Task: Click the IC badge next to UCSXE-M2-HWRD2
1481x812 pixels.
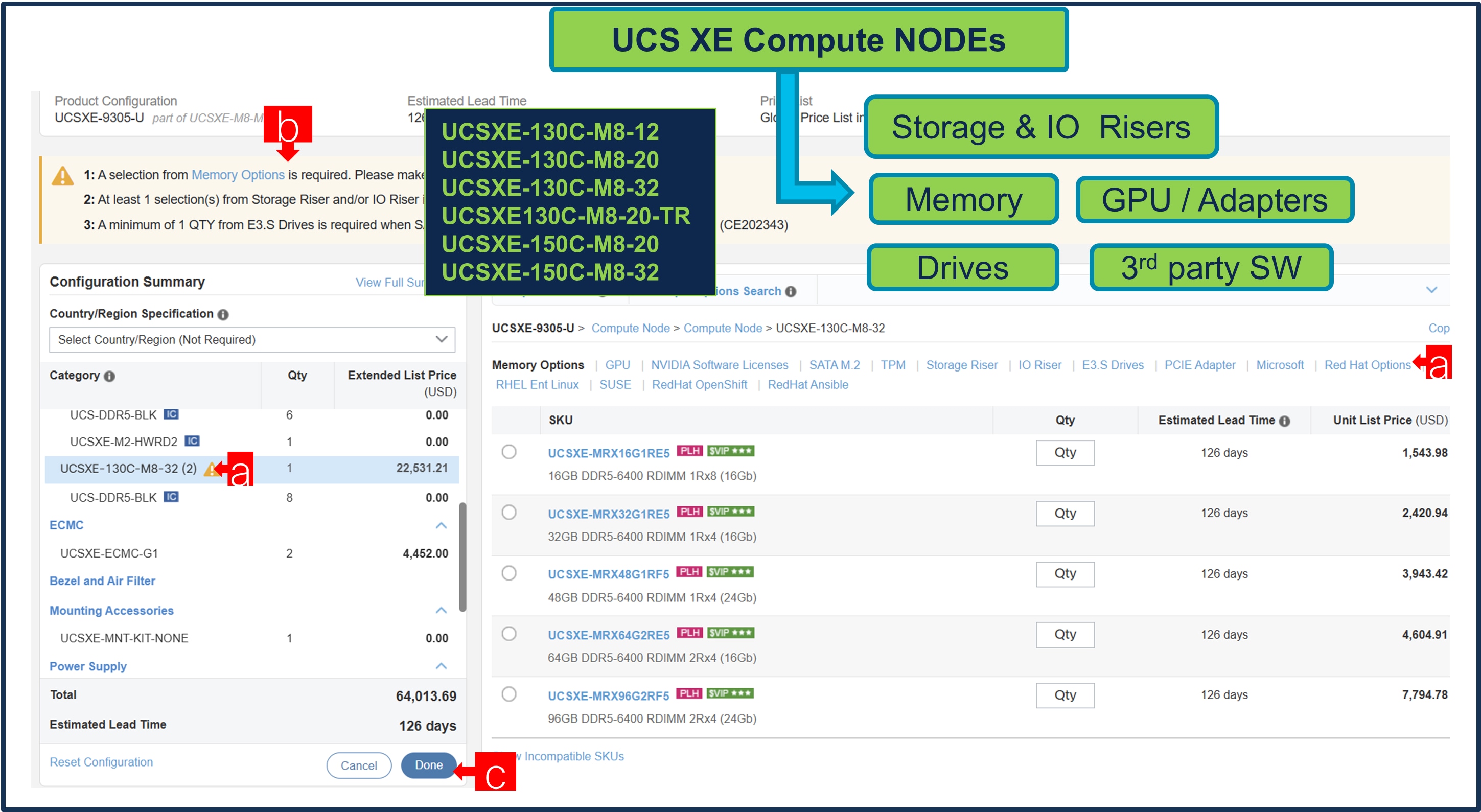Action: pos(192,440)
